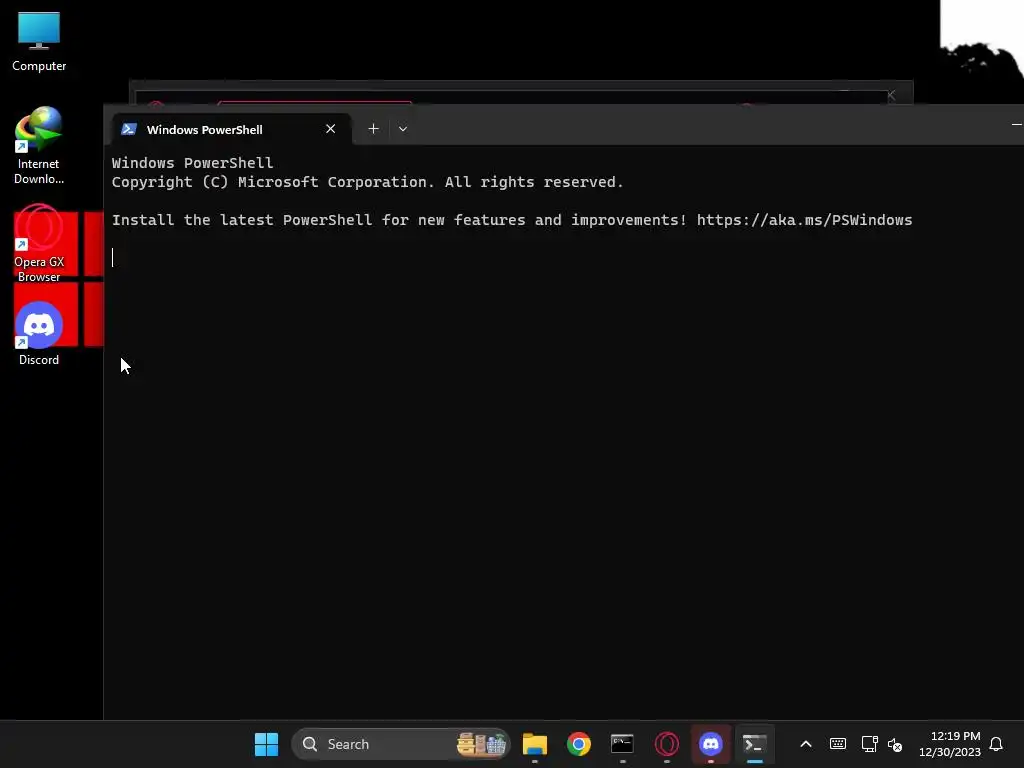The width and height of the screenshot is (1024, 768).
Task: Open the Command Prompt taskbar icon
Action: (622, 744)
